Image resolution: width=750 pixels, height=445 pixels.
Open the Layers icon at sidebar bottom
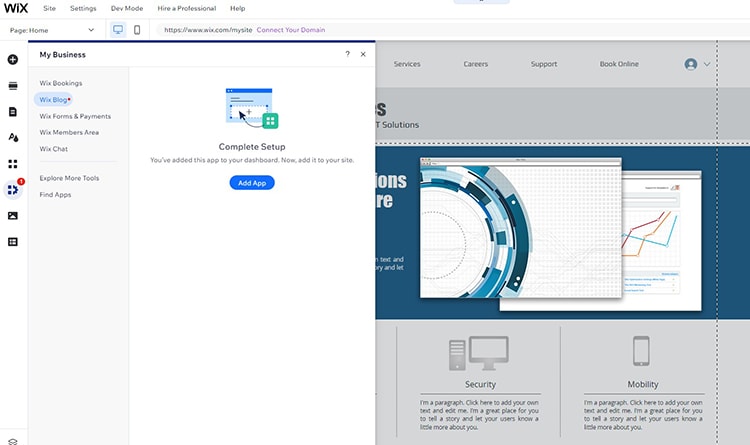click(13, 441)
